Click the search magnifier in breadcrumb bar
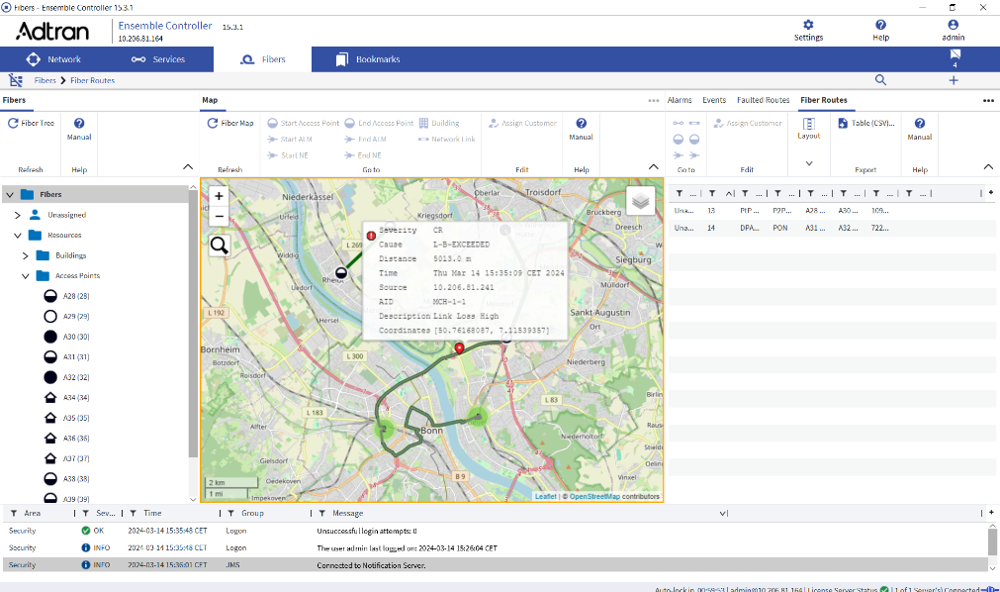The height and width of the screenshot is (592, 1000). (x=881, y=80)
